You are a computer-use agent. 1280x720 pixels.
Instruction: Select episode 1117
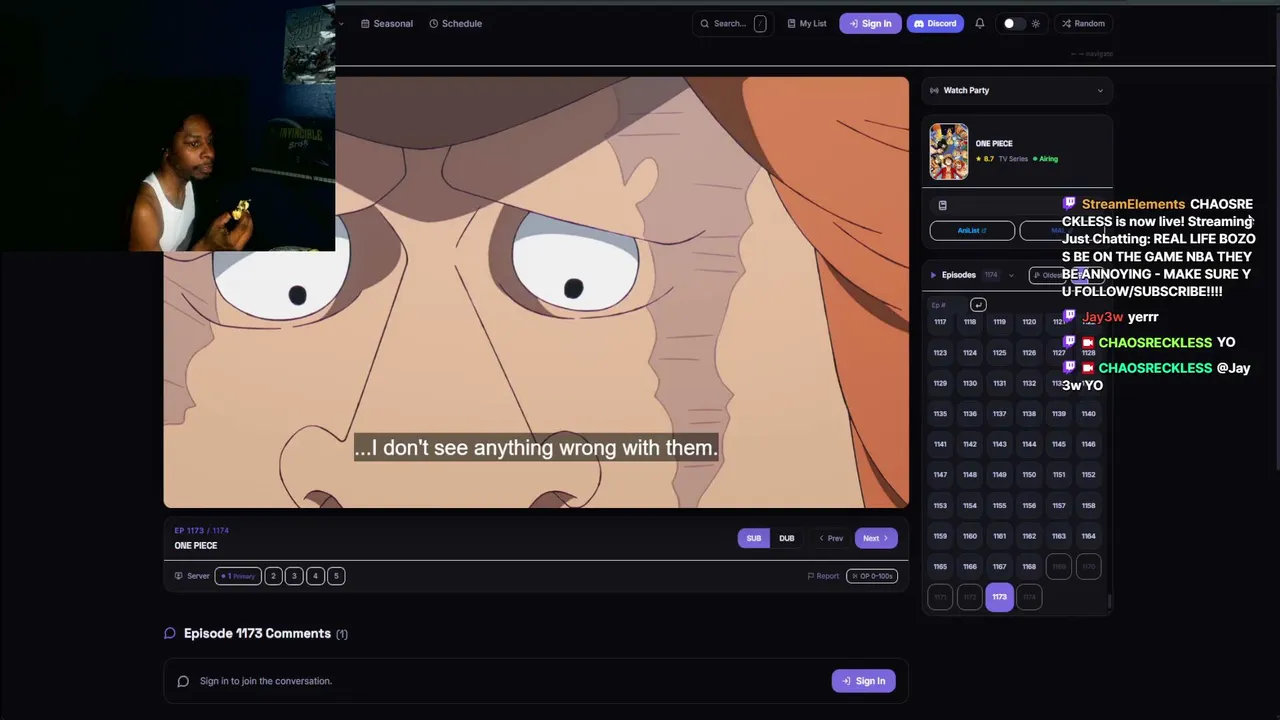coord(940,322)
